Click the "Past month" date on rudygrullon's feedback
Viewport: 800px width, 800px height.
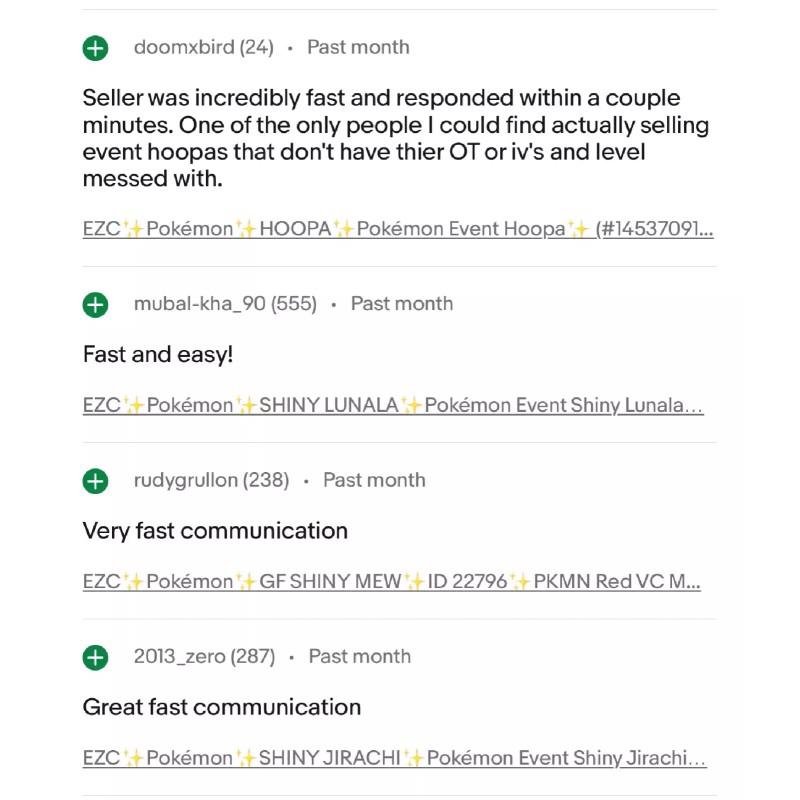pos(374,480)
